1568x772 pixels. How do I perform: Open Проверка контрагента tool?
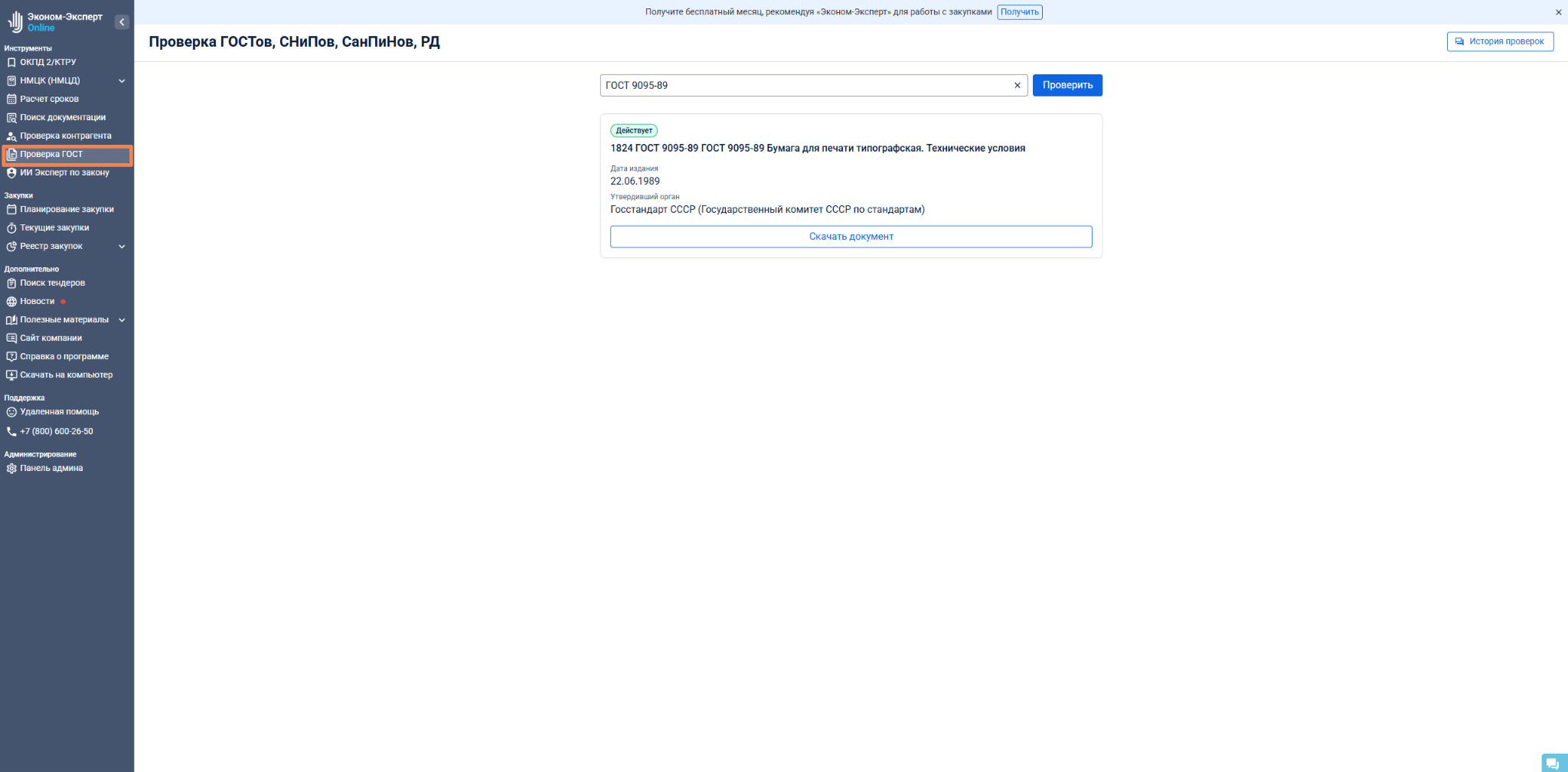[x=65, y=136]
